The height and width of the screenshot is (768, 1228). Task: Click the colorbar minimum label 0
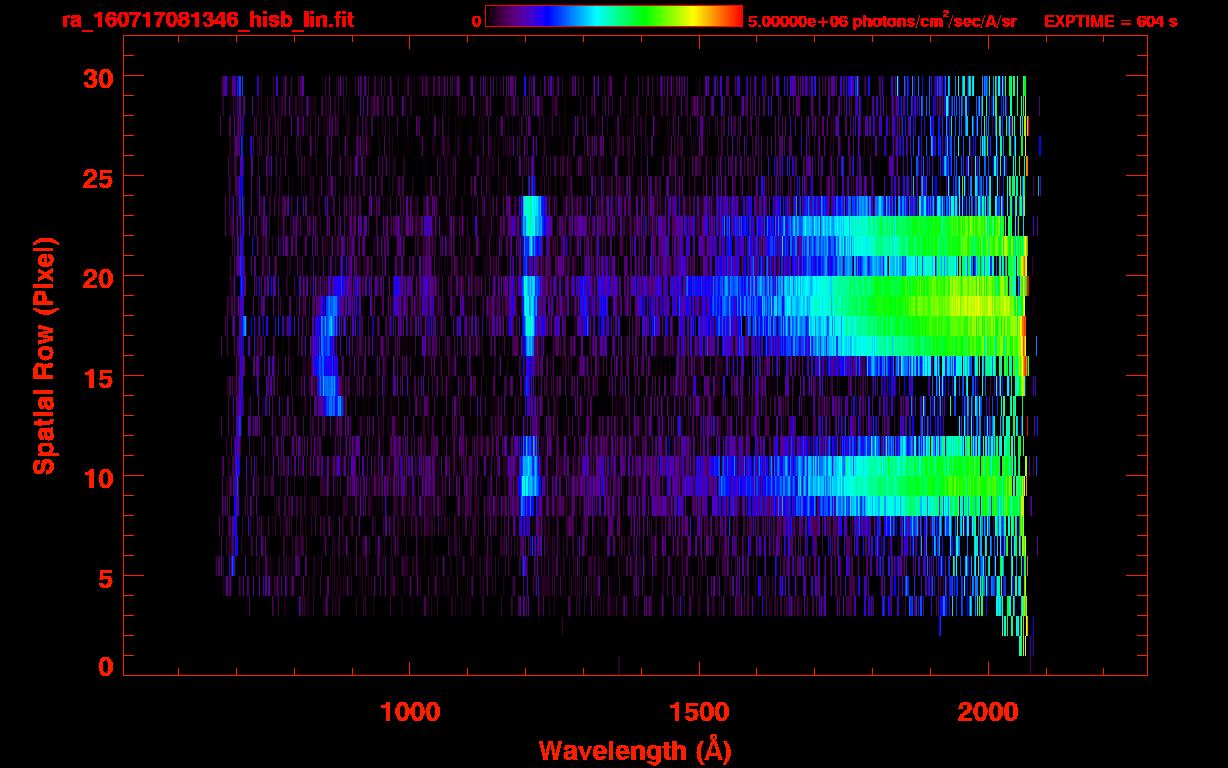(x=476, y=21)
